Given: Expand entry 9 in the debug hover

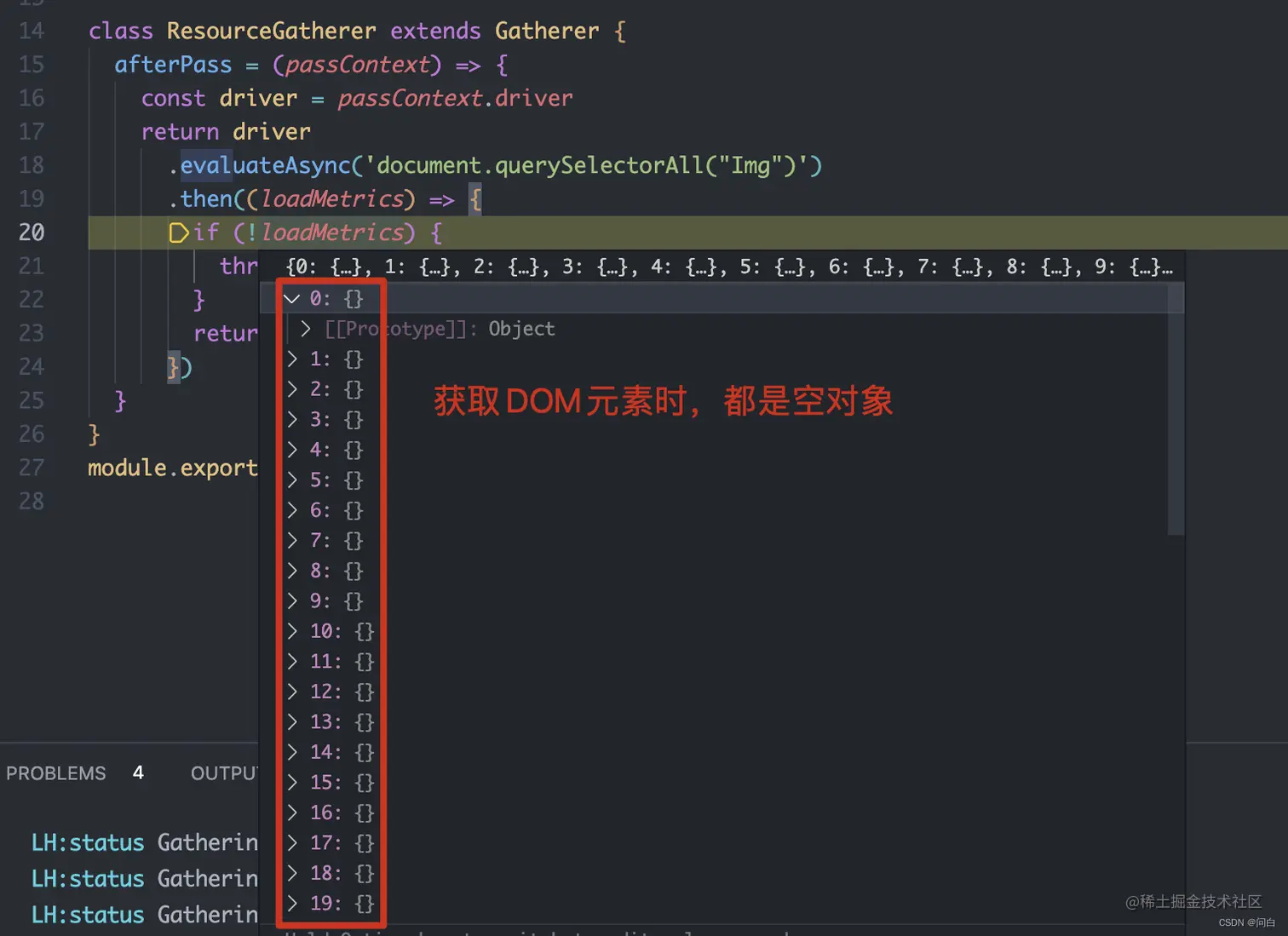Looking at the screenshot, I should [x=292, y=600].
